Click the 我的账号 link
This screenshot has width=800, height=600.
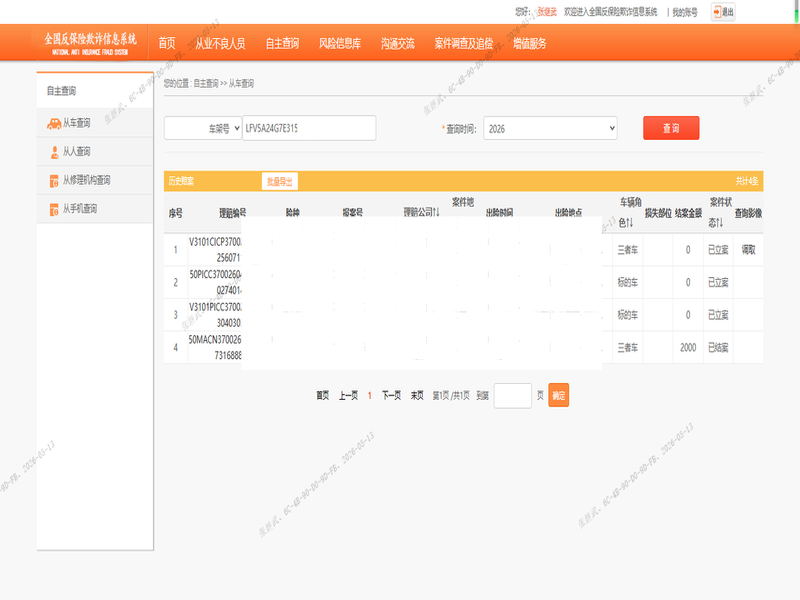coord(685,12)
